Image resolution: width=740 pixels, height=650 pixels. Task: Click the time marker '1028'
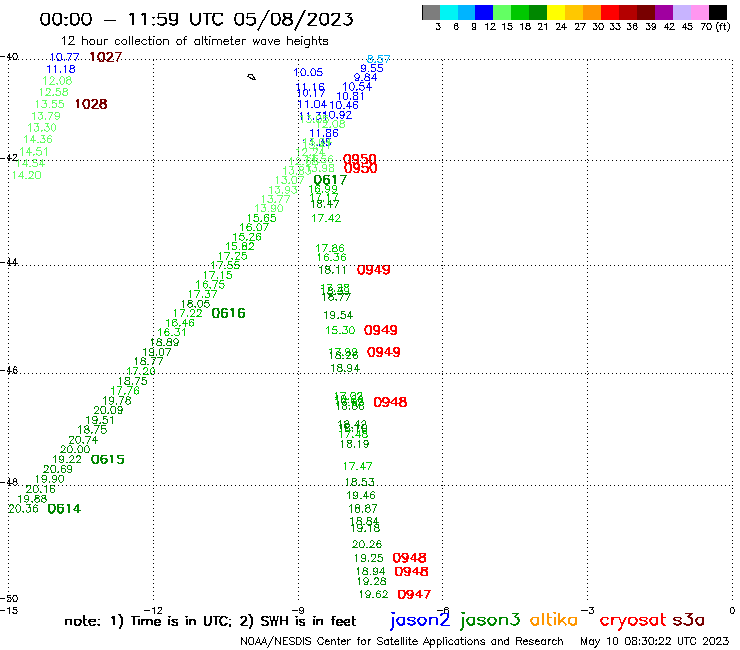(x=91, y=104)
